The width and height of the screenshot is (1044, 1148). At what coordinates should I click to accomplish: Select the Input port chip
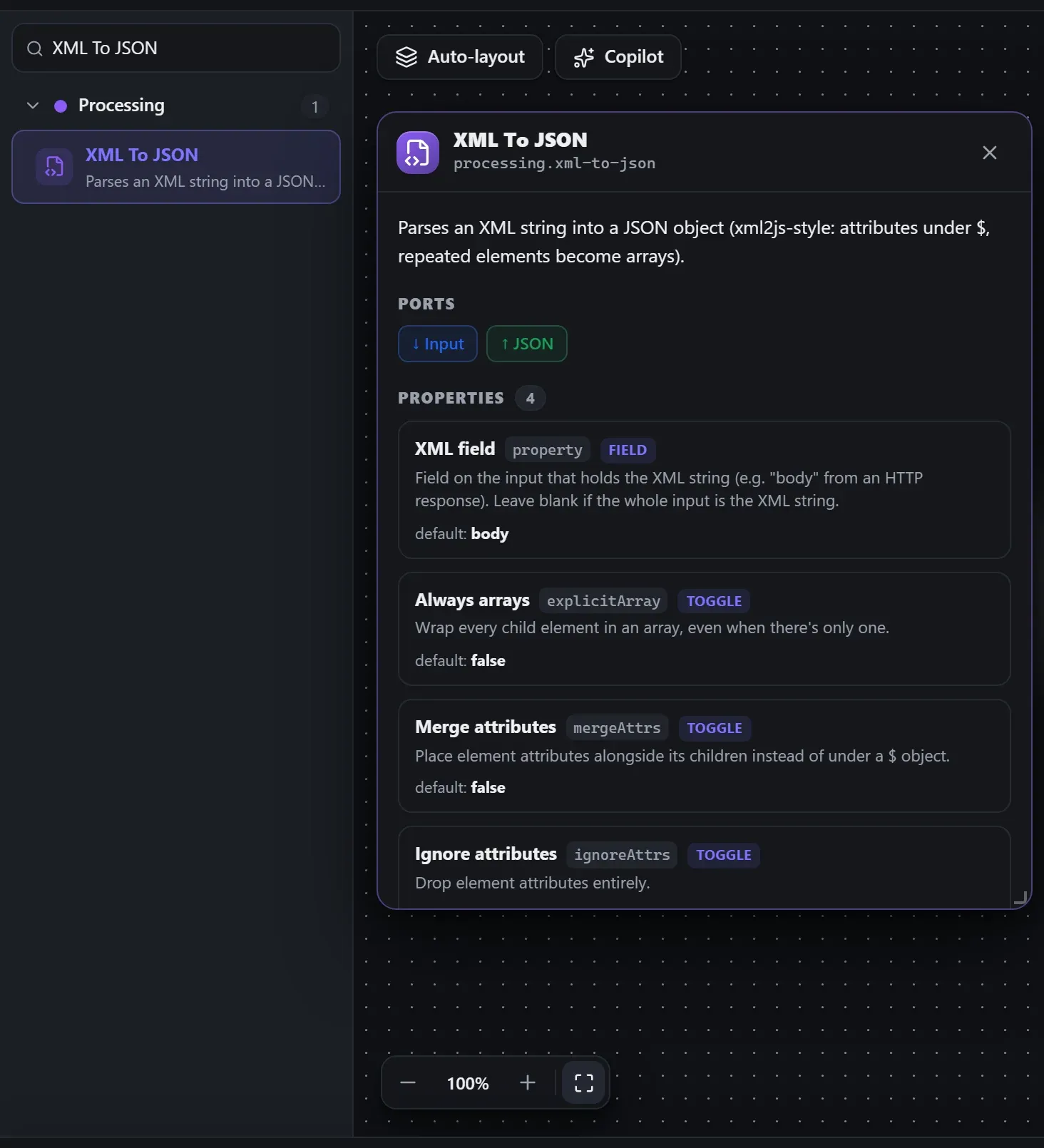[438, 344]
